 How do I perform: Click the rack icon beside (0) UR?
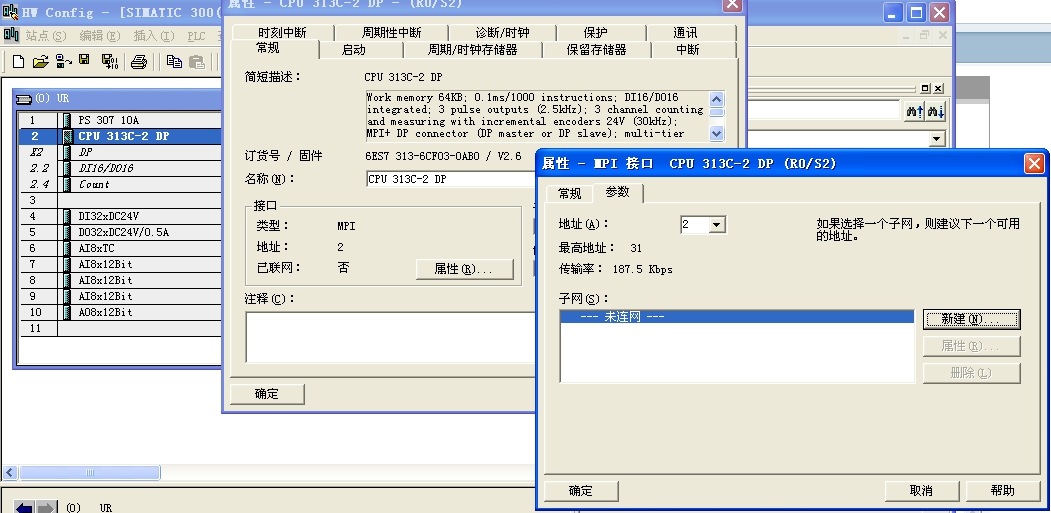pyautogui.click(x=23, y=99)
